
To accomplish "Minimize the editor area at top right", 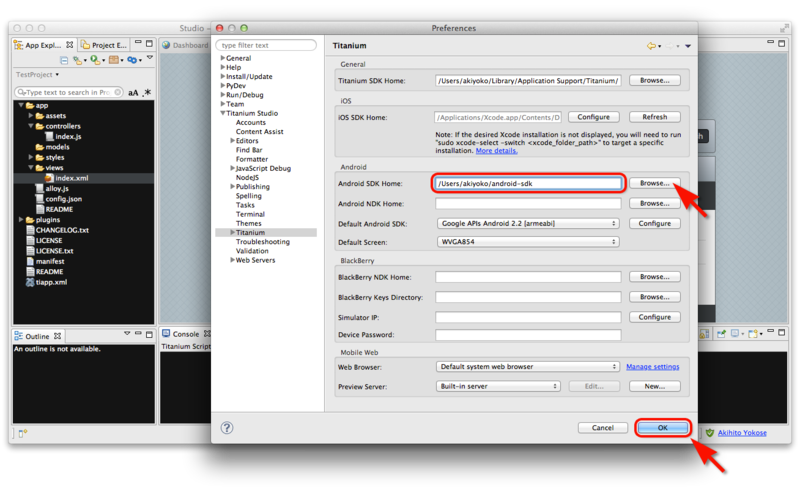I will pyautogui.click(x=770, y=42).
